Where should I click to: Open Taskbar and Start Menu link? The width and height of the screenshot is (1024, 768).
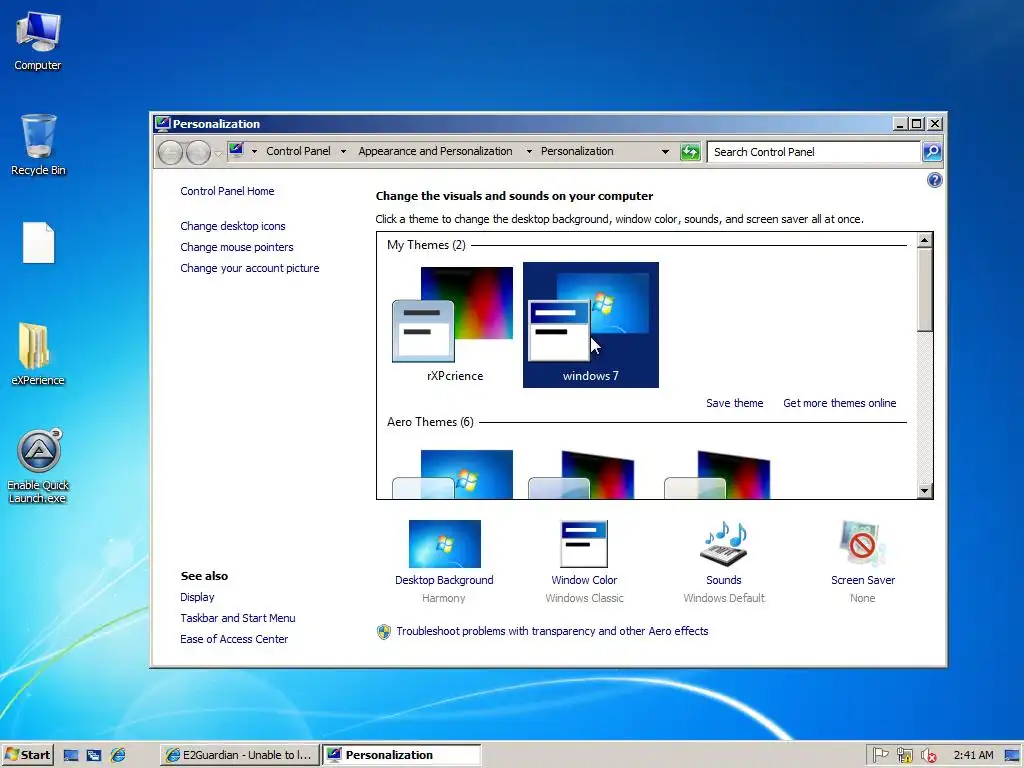tap(238, 618)
